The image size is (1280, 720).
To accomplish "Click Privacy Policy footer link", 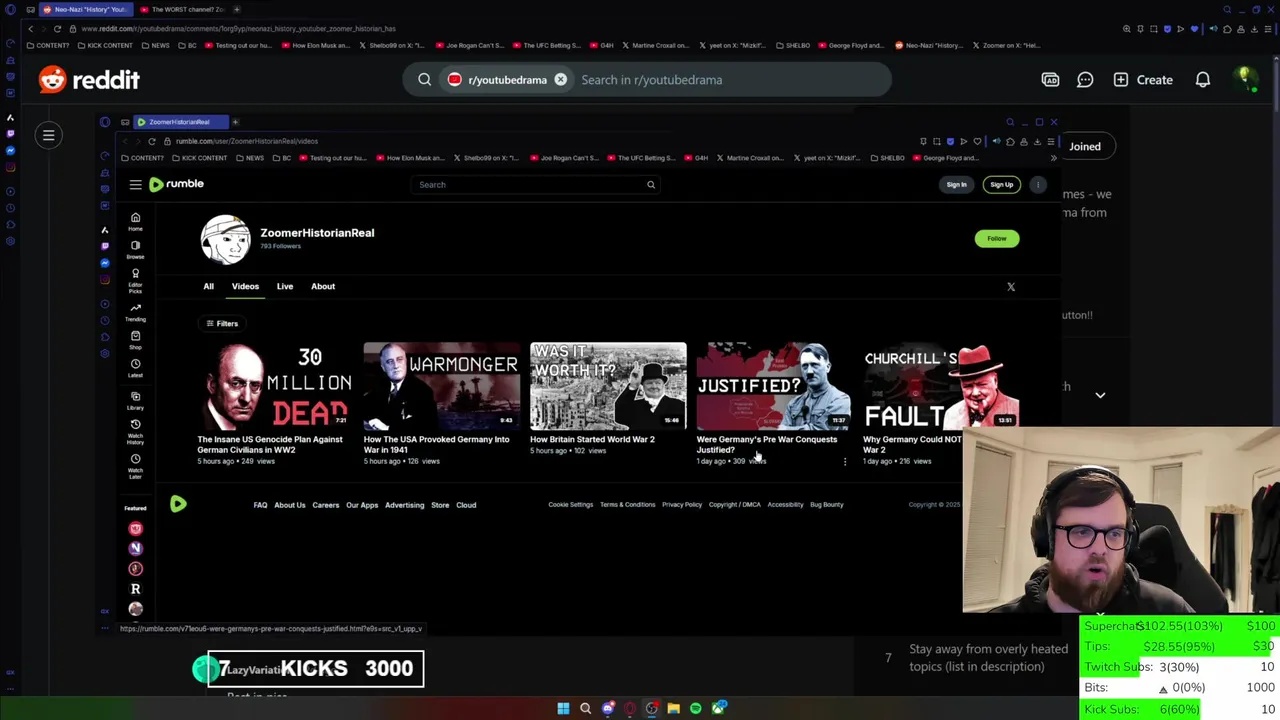I will (x=682, y=505).
